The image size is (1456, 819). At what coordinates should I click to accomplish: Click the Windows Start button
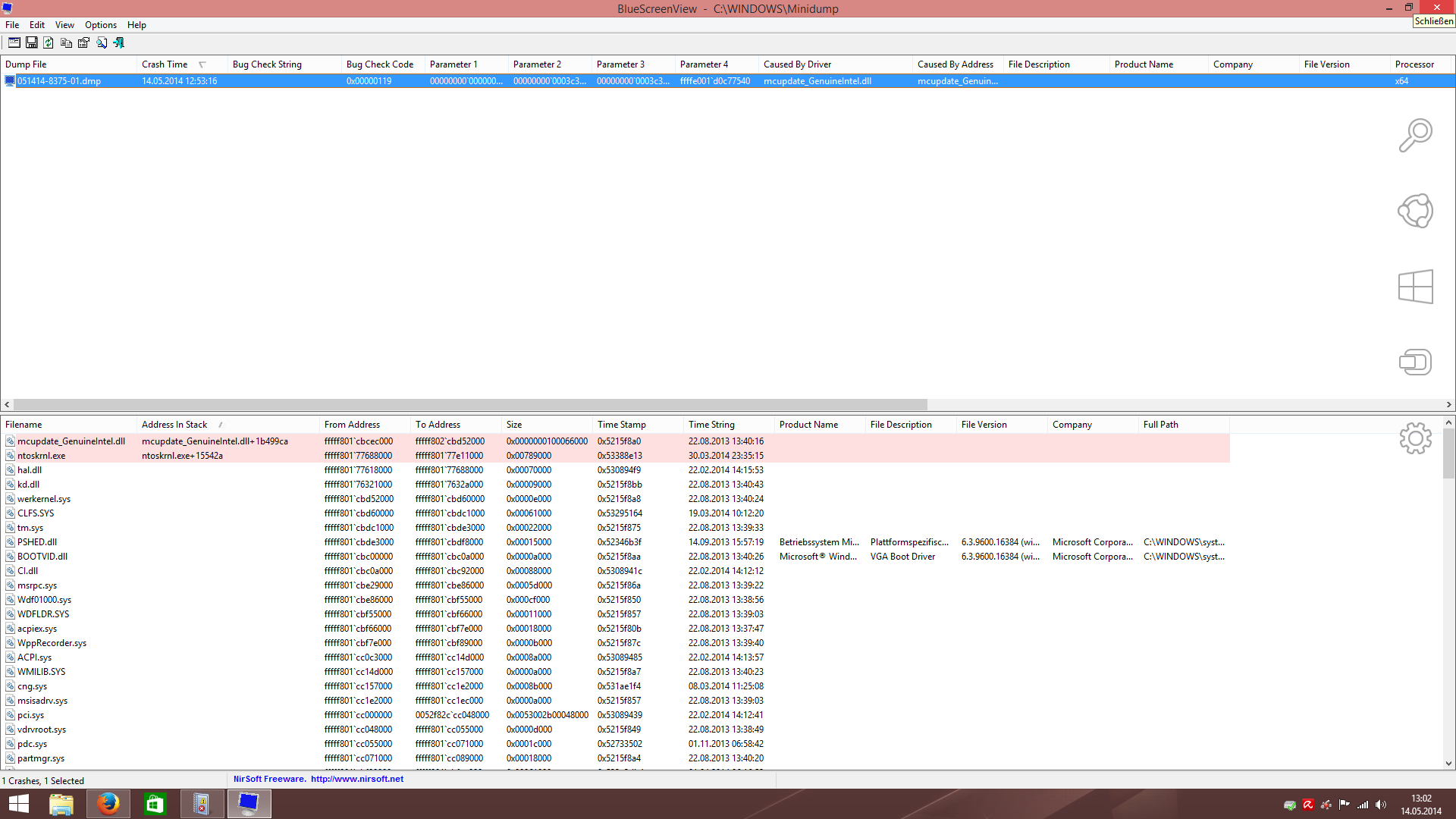(x=18, y=804)
